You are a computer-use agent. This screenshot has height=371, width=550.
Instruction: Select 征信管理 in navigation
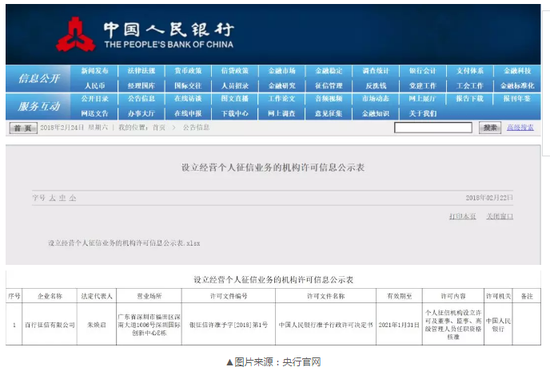point(329,86)
